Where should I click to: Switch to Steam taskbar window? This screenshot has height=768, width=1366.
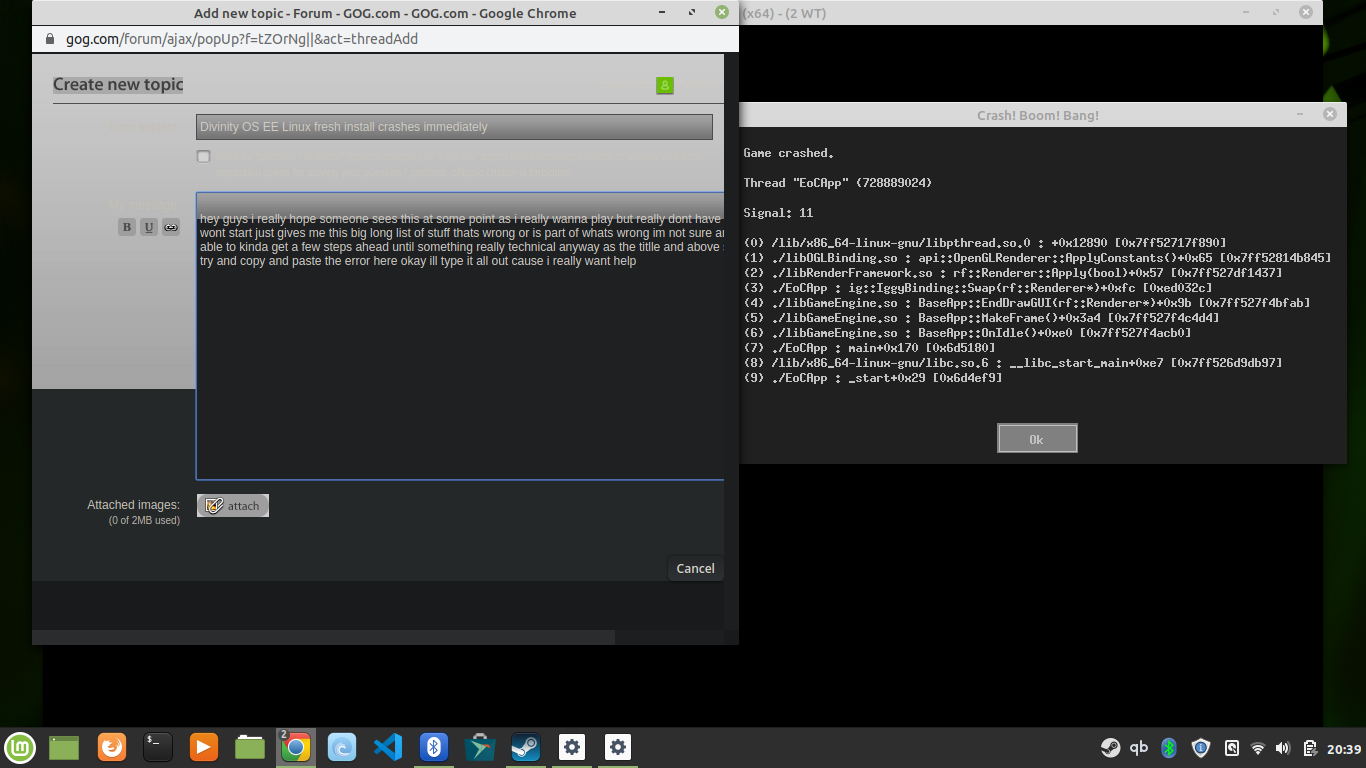[526, 747]
